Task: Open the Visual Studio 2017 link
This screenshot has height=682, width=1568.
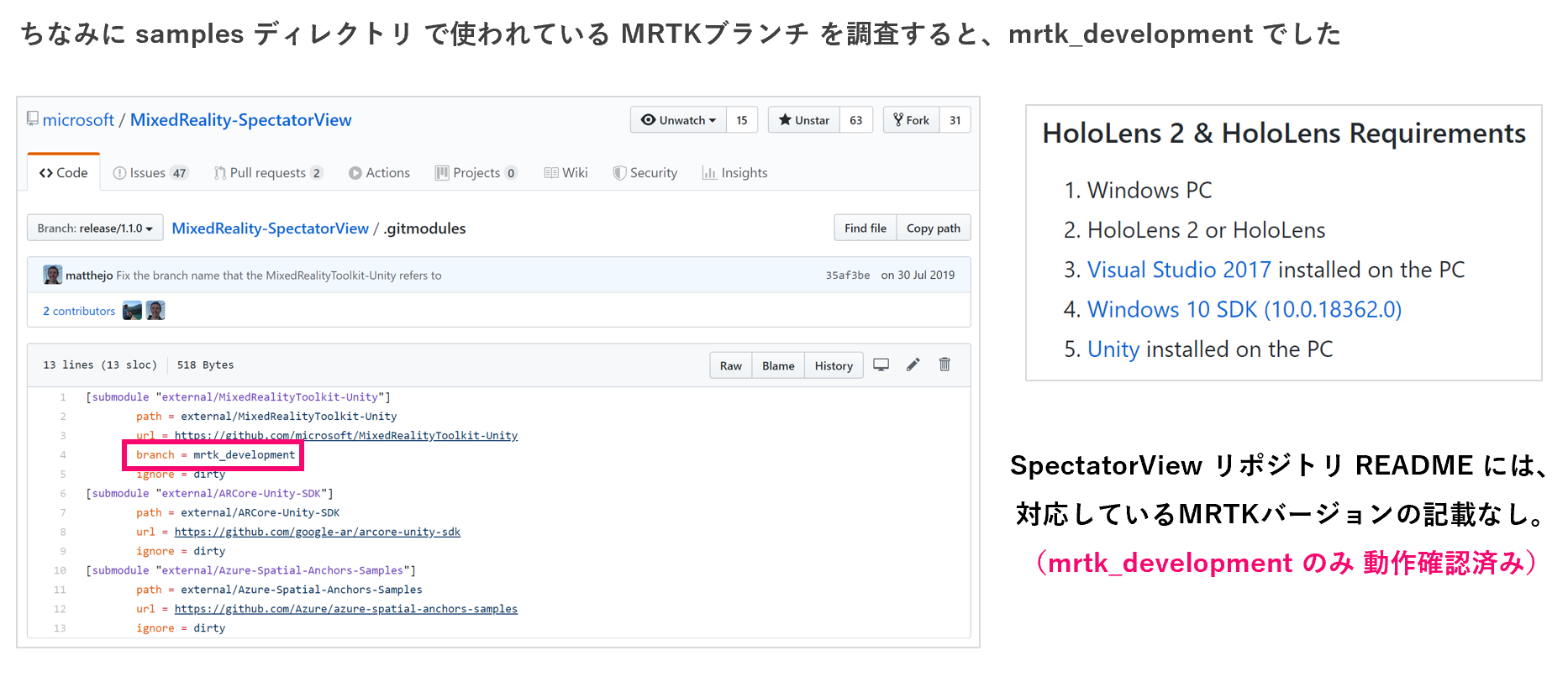Action: 1179,270
